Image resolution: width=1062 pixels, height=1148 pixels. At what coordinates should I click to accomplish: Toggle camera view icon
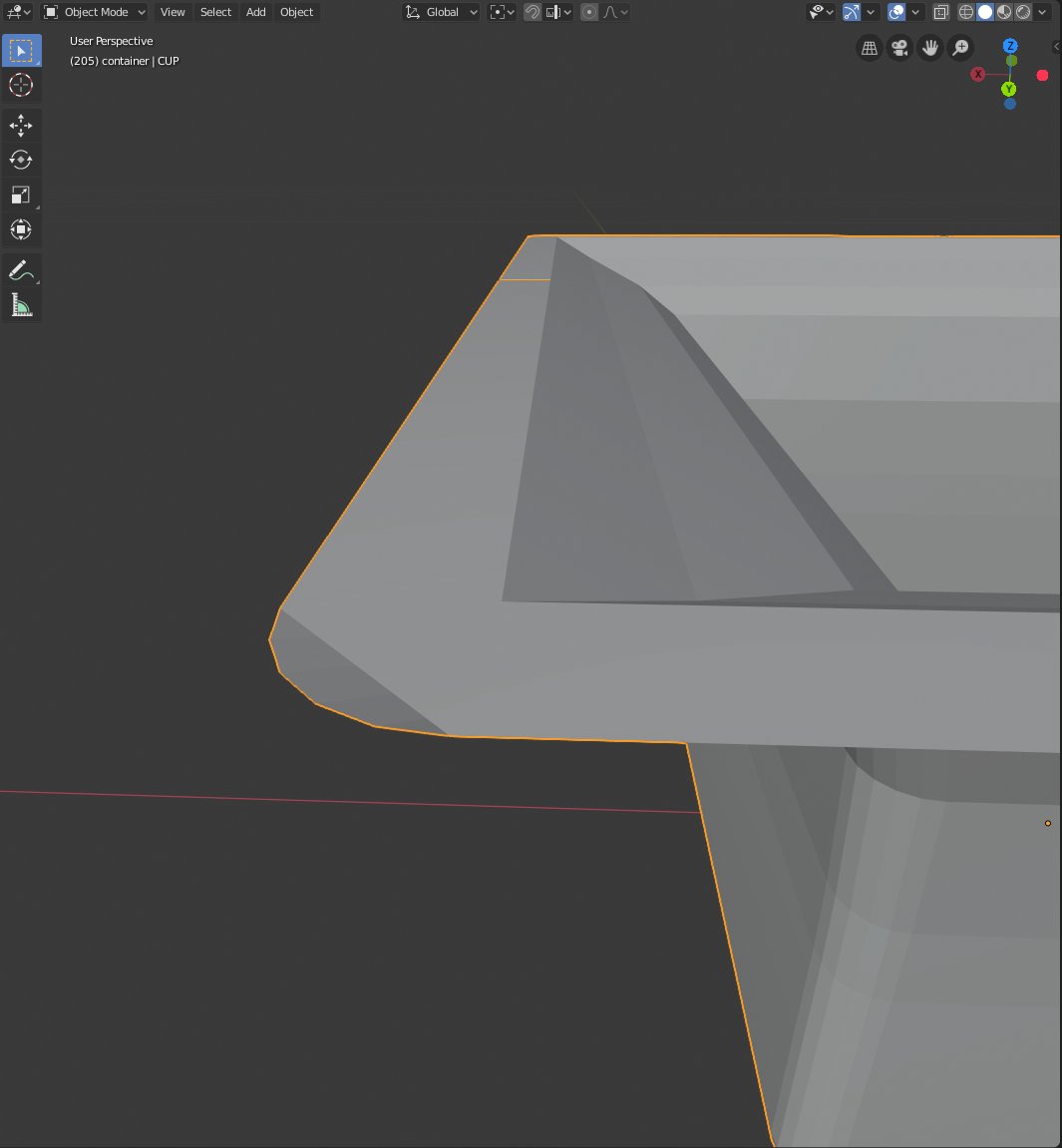point(899,48)
